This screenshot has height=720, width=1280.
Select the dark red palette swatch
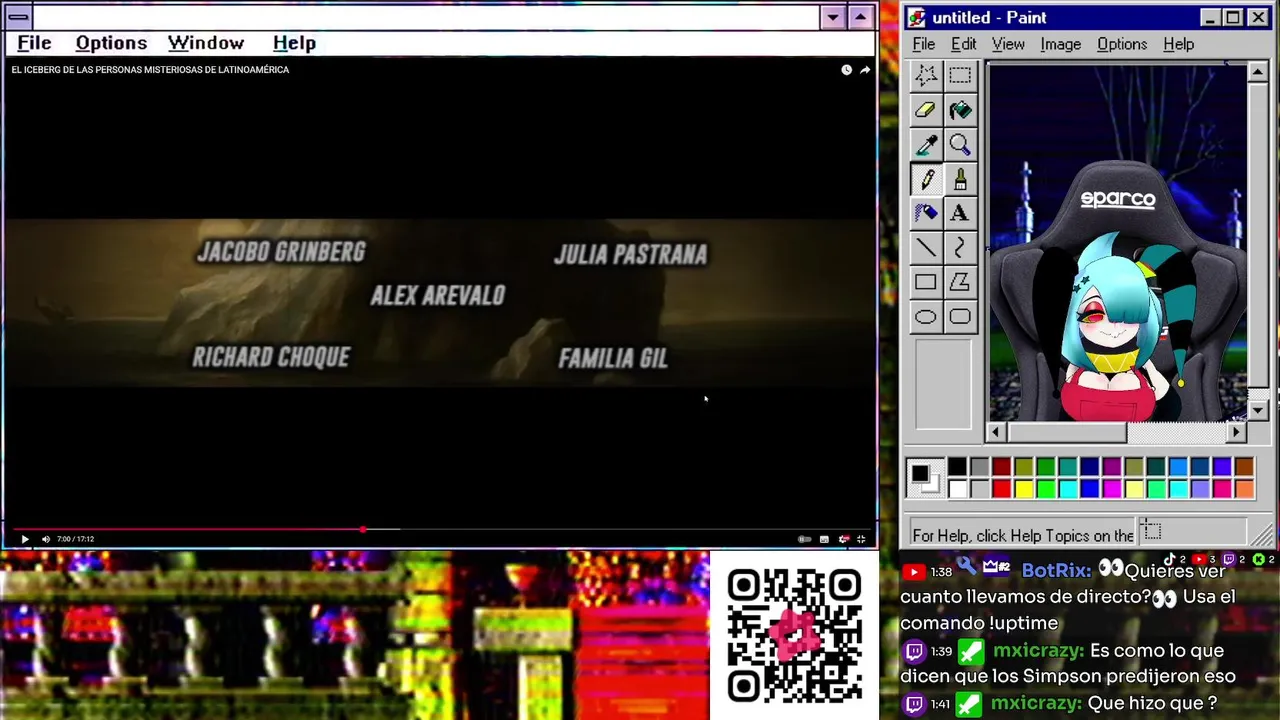click(x=1001, y=467)
